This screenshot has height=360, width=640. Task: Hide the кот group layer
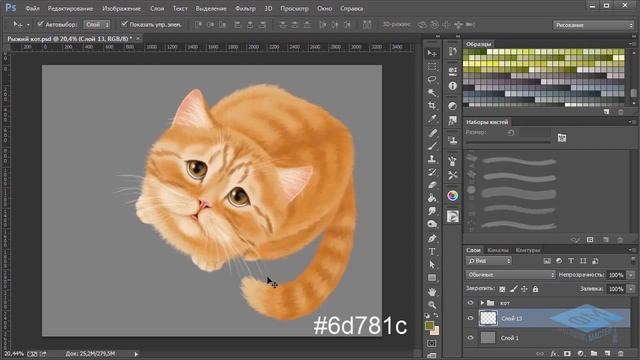coord(470,303)
